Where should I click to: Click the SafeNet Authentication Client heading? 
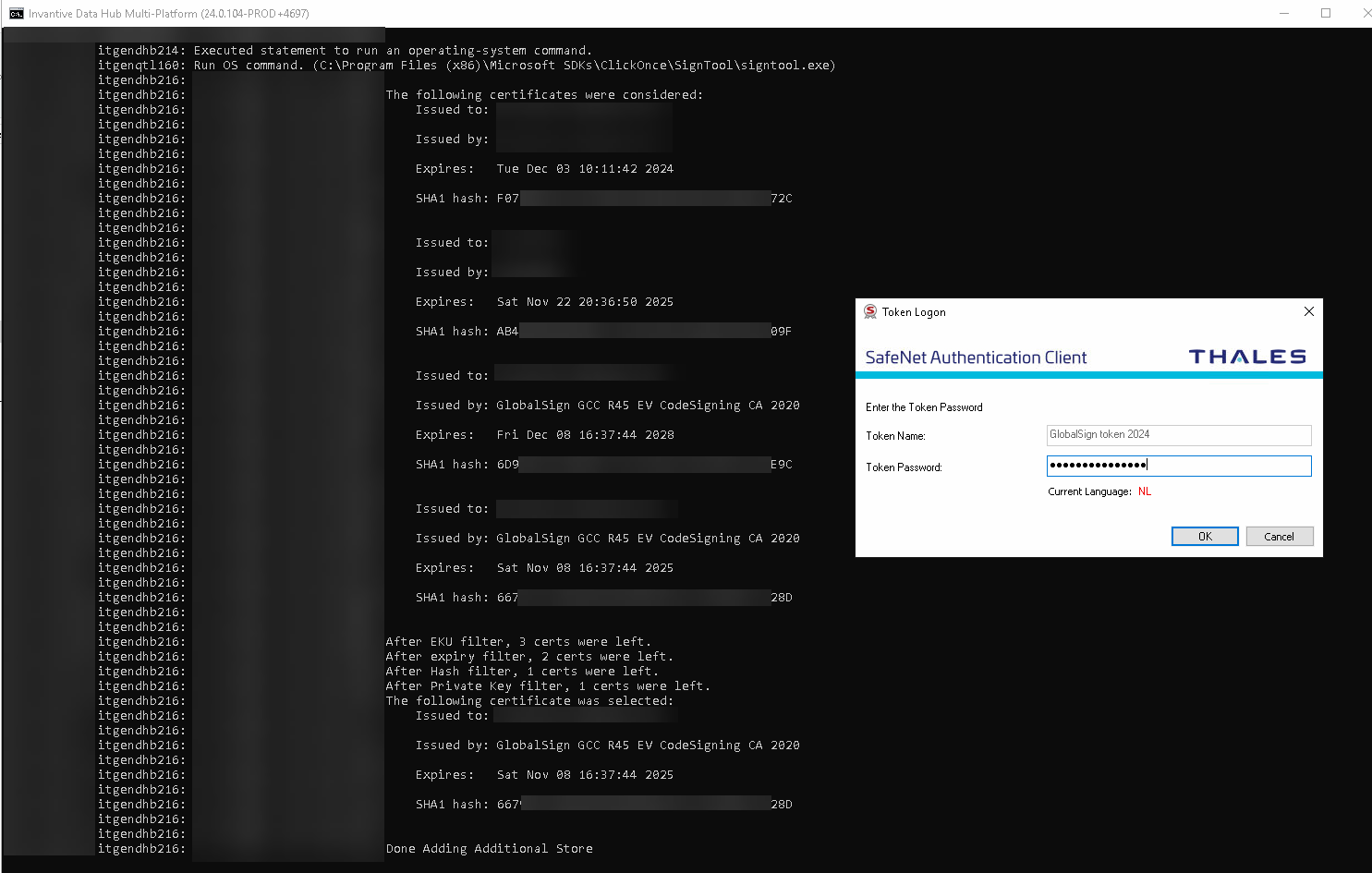coord(976,358)
